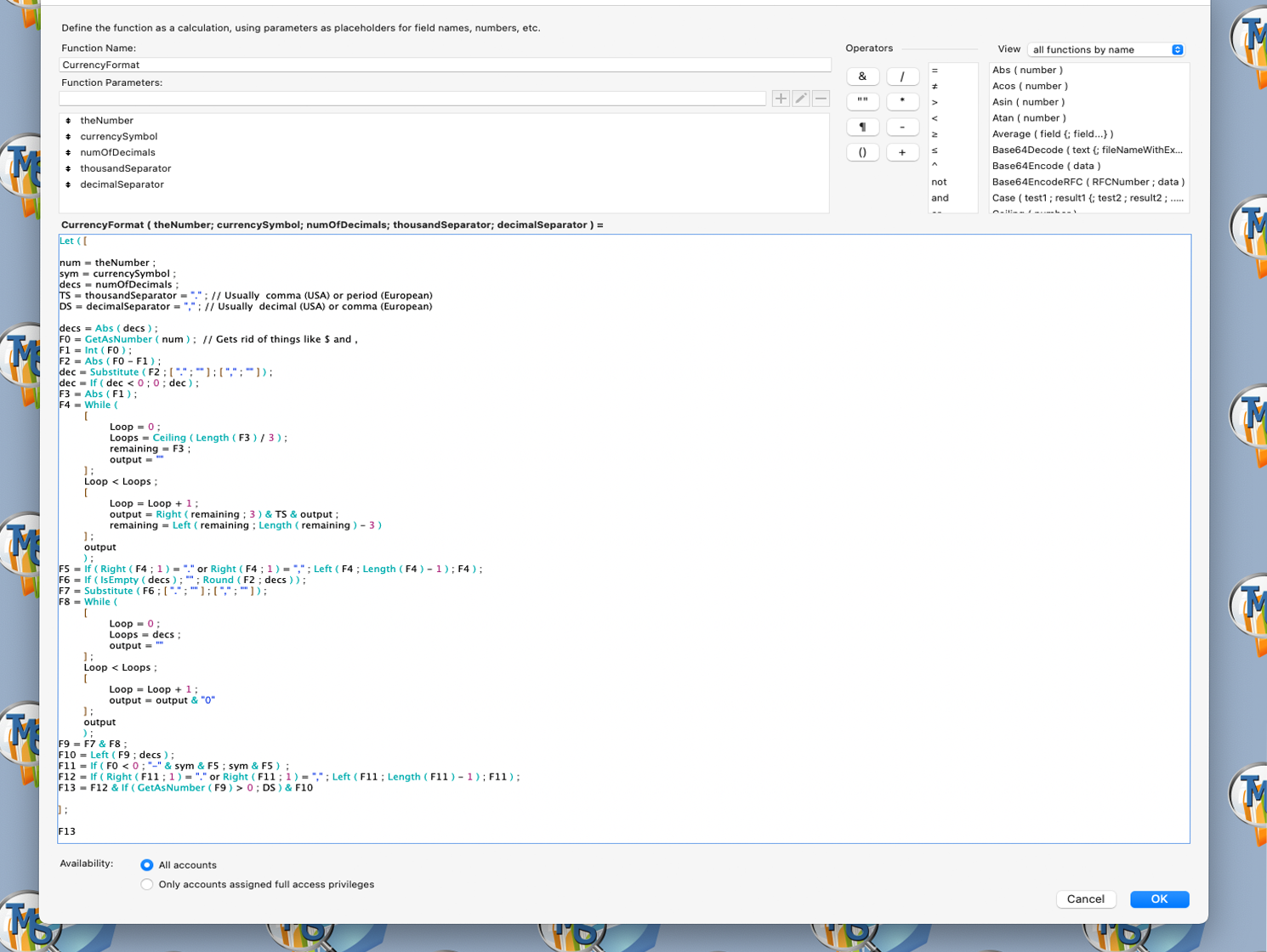Select Base64EncodeRFC function in list
Viewport: 1267px width, 952px height.
[1088, 182]
